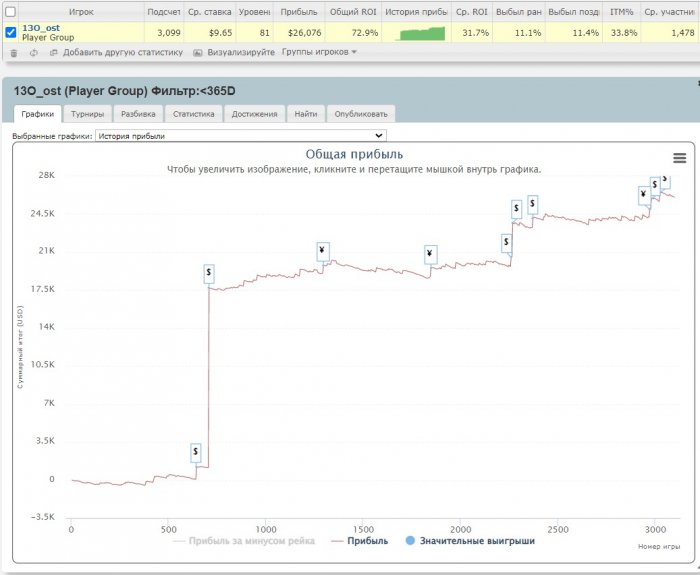The height and width of the screenshot is (575, 700).
Task: Click the $ win marker just above zero profit
Action: coord(196,452)
